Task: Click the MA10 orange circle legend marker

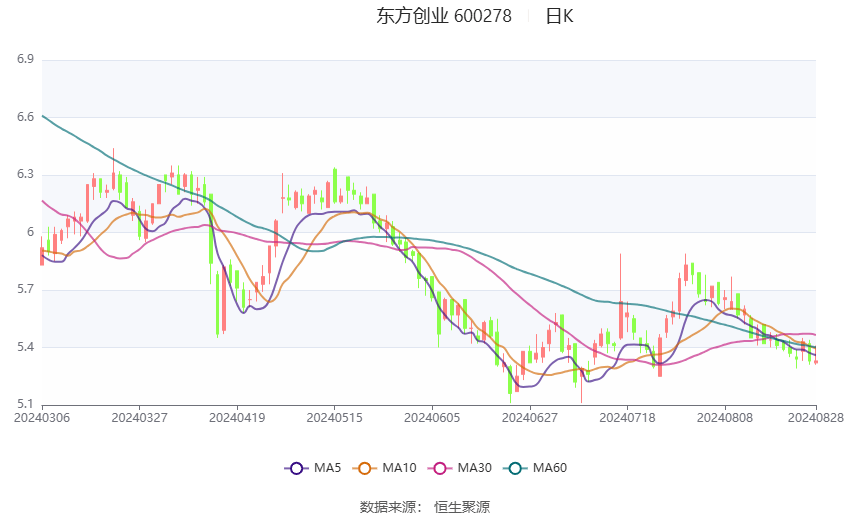Action: 365,467
